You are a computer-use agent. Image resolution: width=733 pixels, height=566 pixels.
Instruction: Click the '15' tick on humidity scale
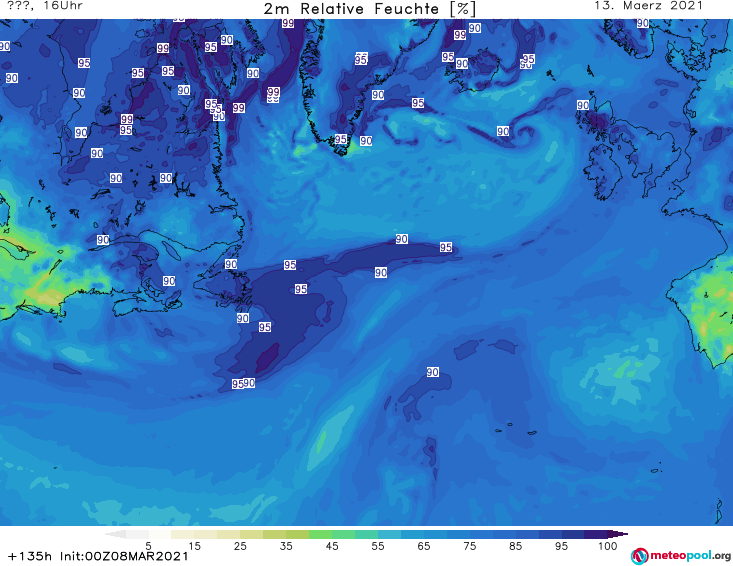pyautogui.click(x=194, y=546)
